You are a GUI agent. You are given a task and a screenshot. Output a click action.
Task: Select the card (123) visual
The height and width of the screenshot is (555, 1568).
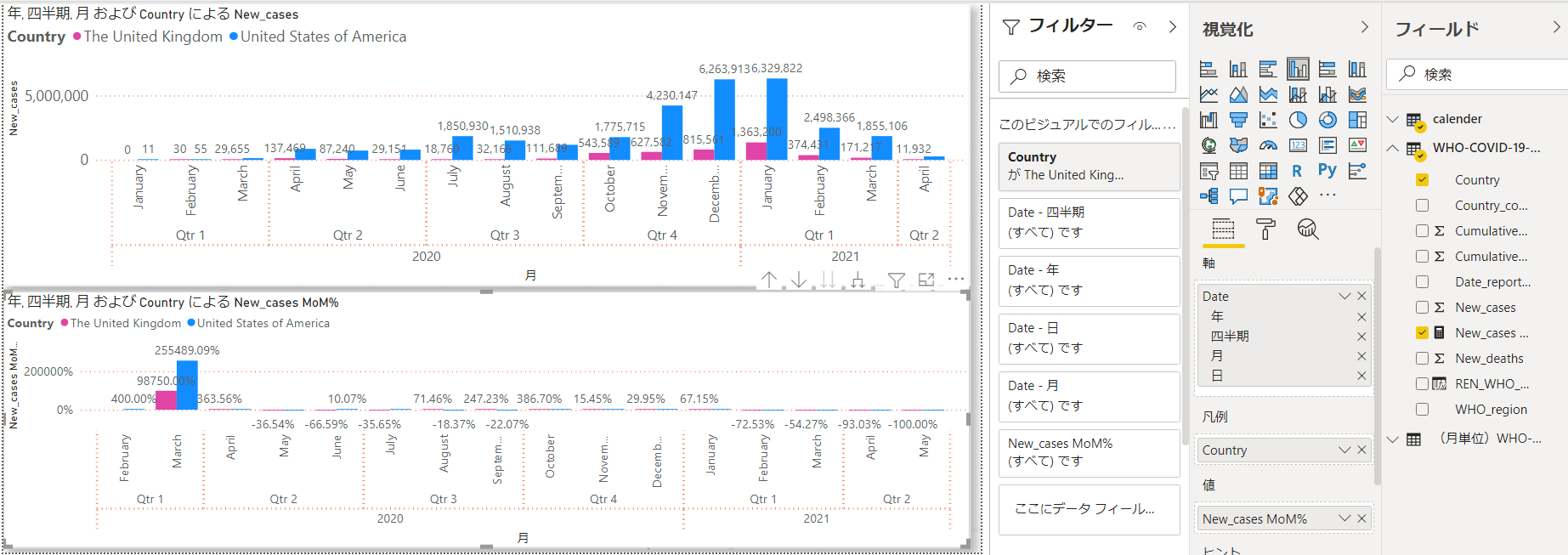tap(1298, 145)
